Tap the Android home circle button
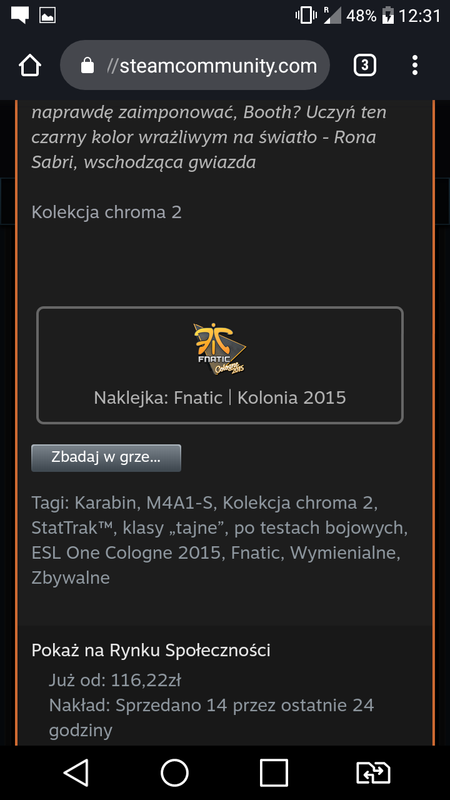The height and width of the screenshot is (800, 450). (x=174, y=772)
